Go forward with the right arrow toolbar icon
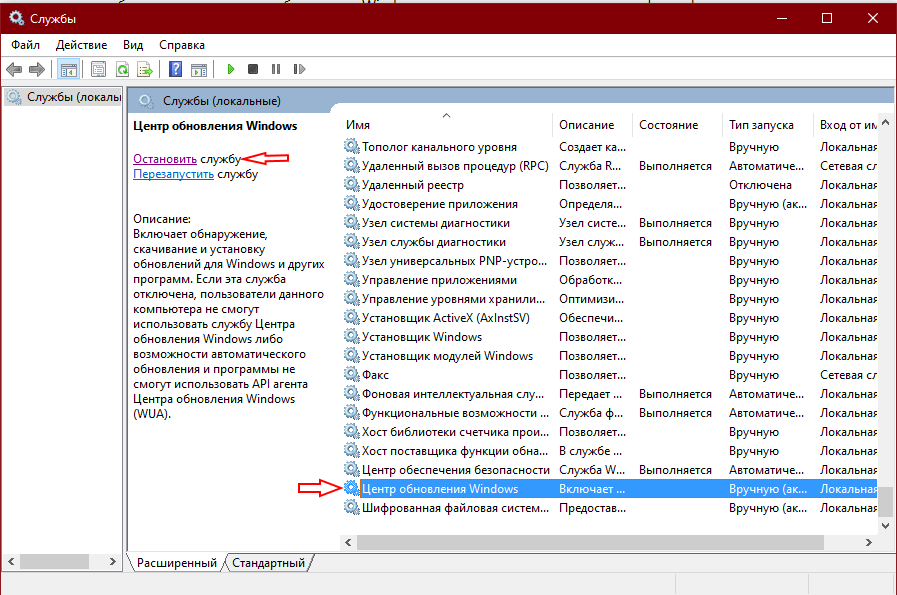 (37, 69)
